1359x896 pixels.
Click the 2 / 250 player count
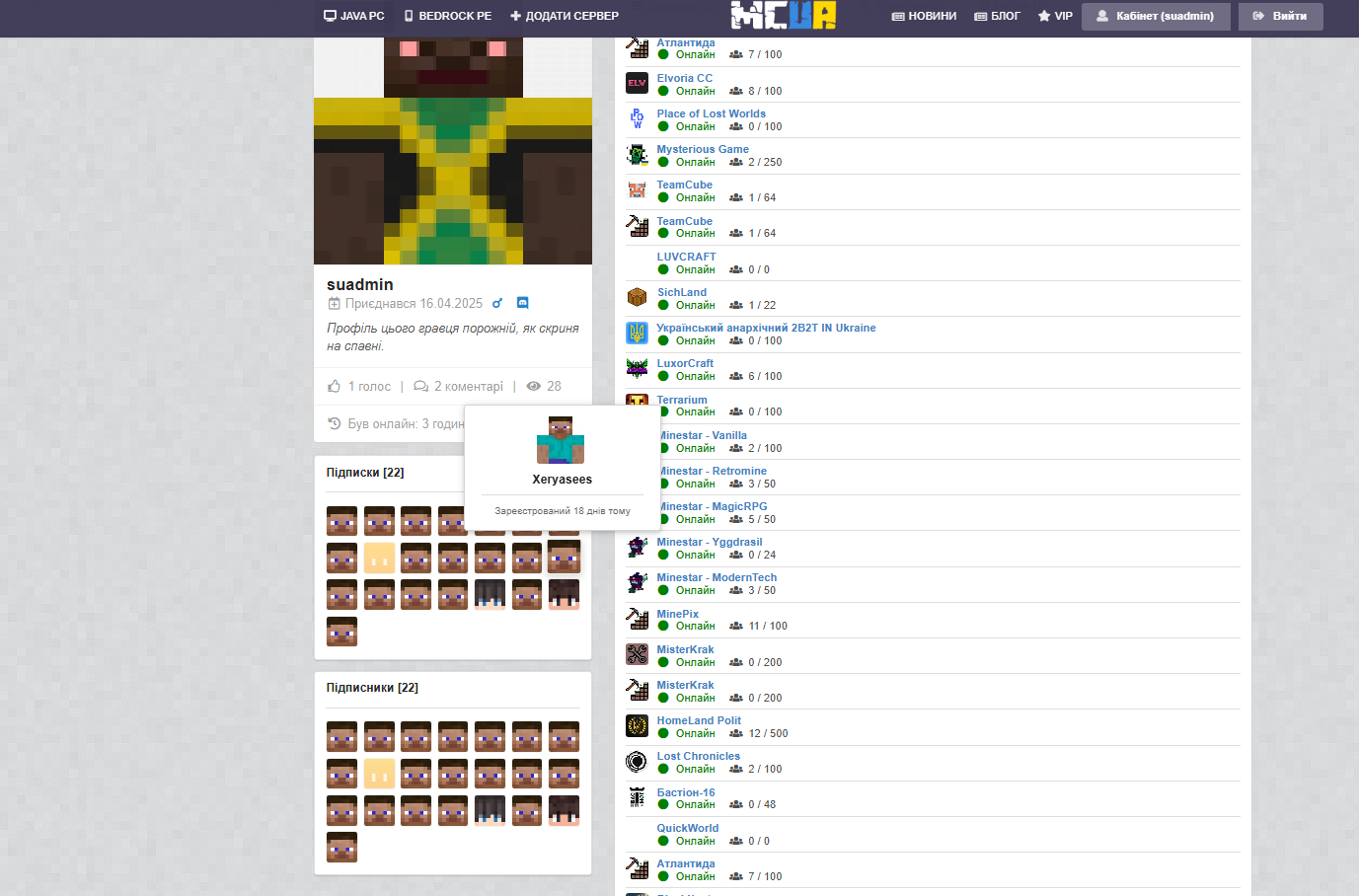click(765, 162)
